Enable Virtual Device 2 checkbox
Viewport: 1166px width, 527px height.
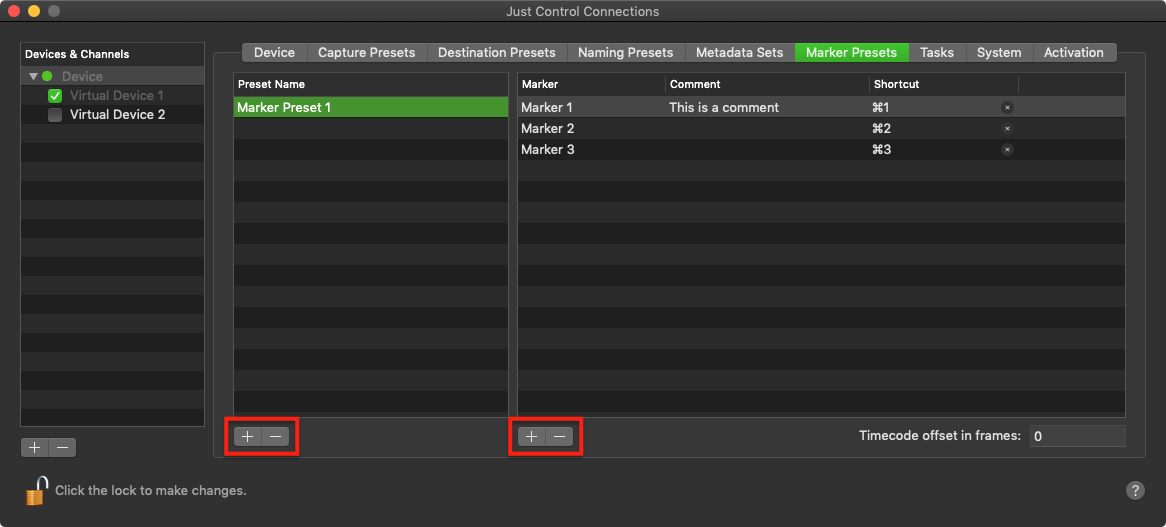54,114
